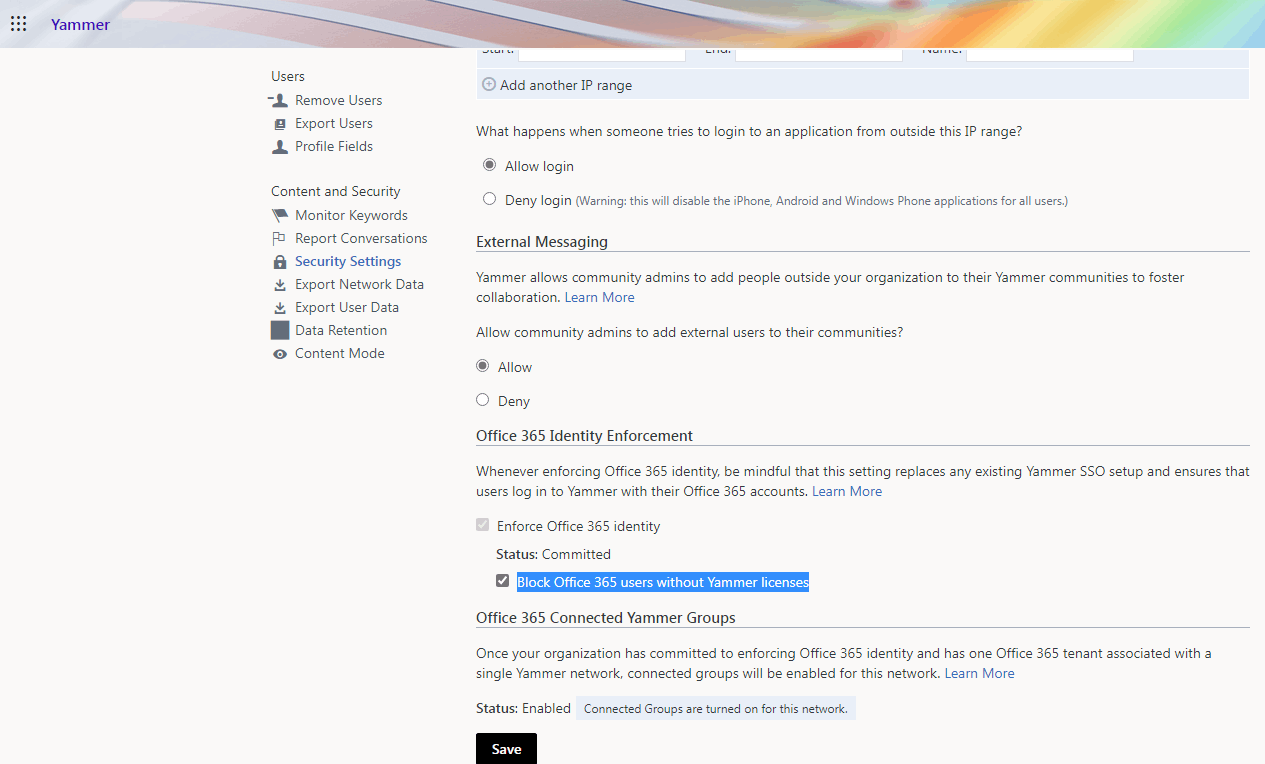Select Deny for external users radio

(x=482, y=400)
